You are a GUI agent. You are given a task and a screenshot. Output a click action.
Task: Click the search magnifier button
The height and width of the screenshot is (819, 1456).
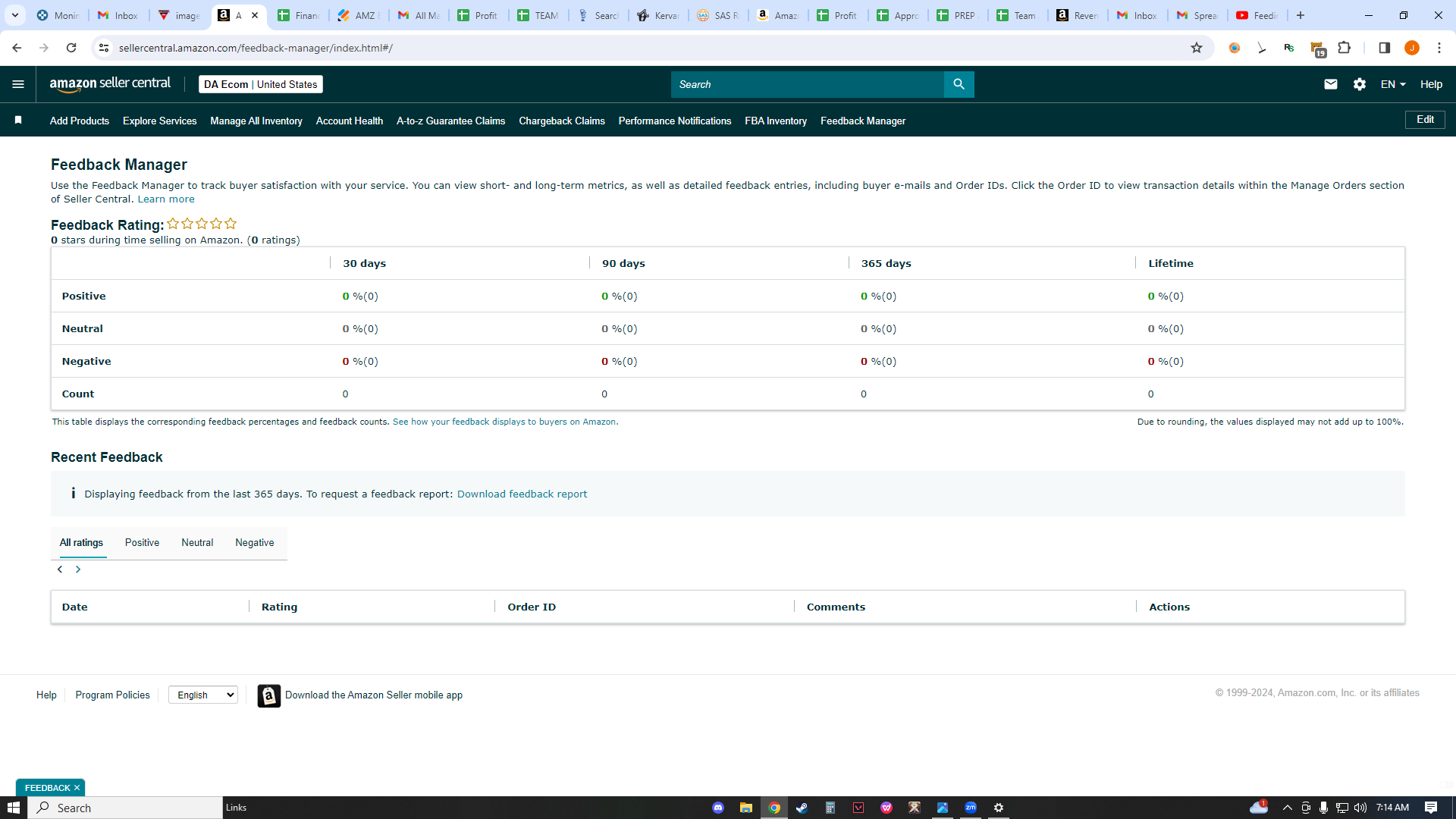(959, 84)
